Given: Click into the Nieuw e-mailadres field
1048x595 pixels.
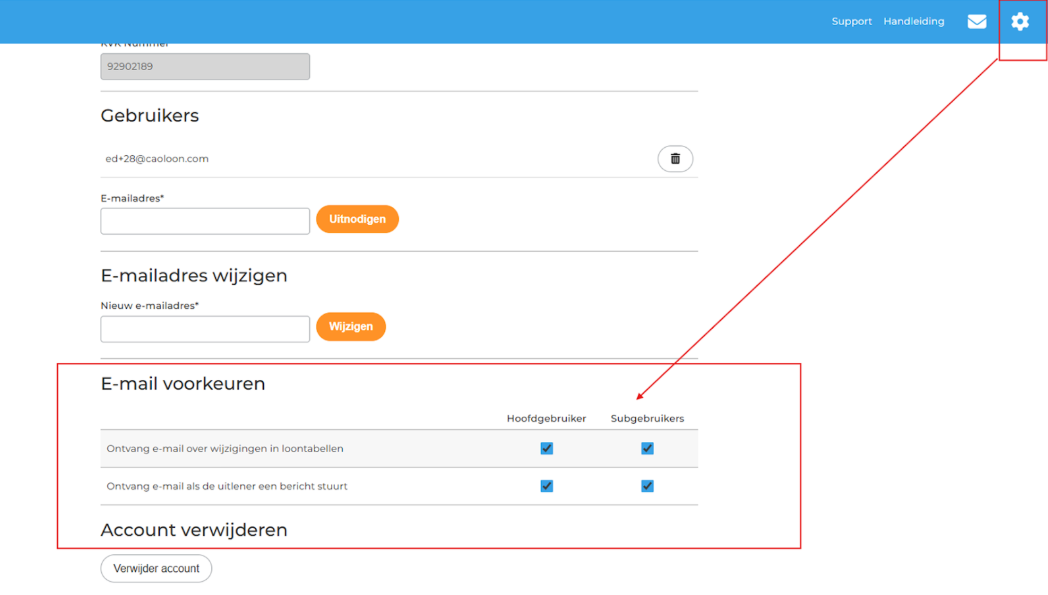Looking at the screenshot, I should [205, 329].
